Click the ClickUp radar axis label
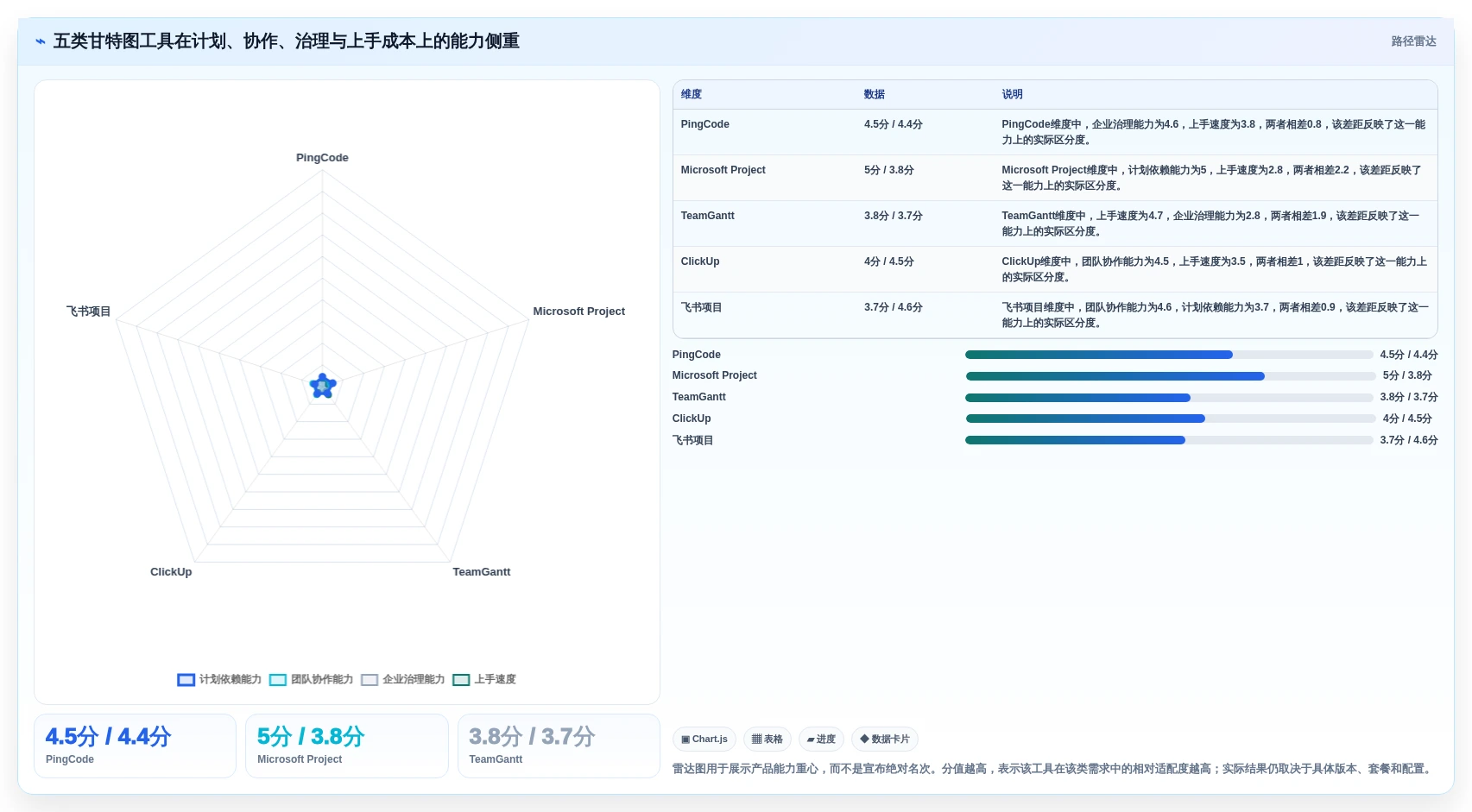 [171, 572]
